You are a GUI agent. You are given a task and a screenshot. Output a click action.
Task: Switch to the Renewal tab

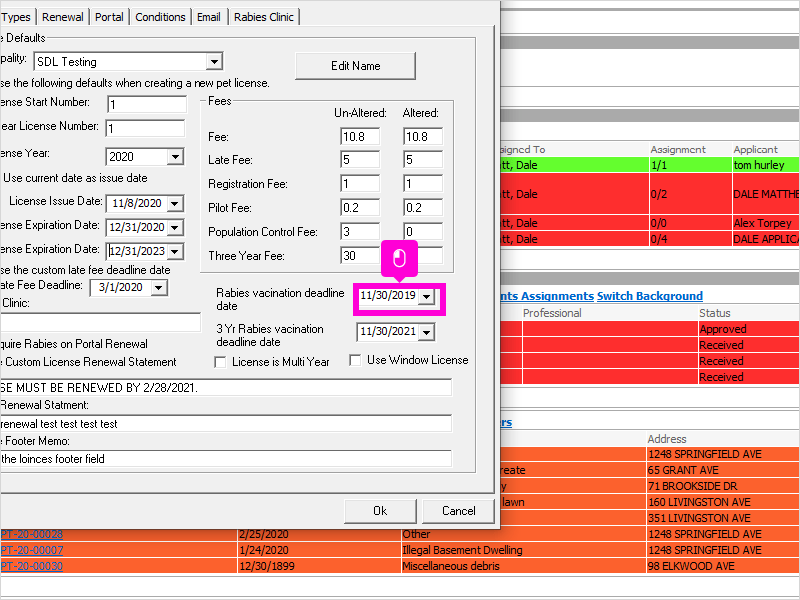point(62,17)
